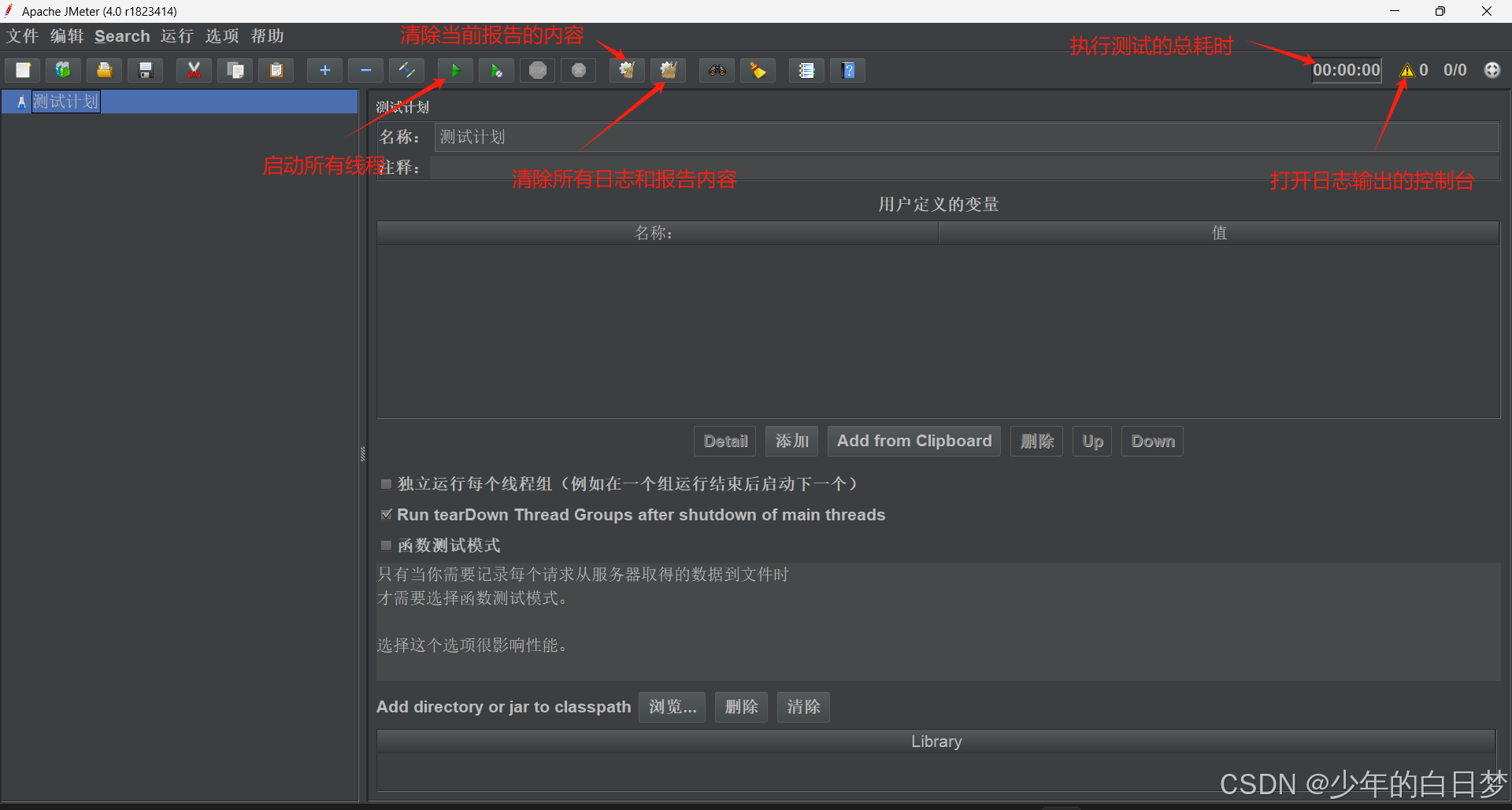
Task: Open the 文件 menu
Action: tap(23, 36)
